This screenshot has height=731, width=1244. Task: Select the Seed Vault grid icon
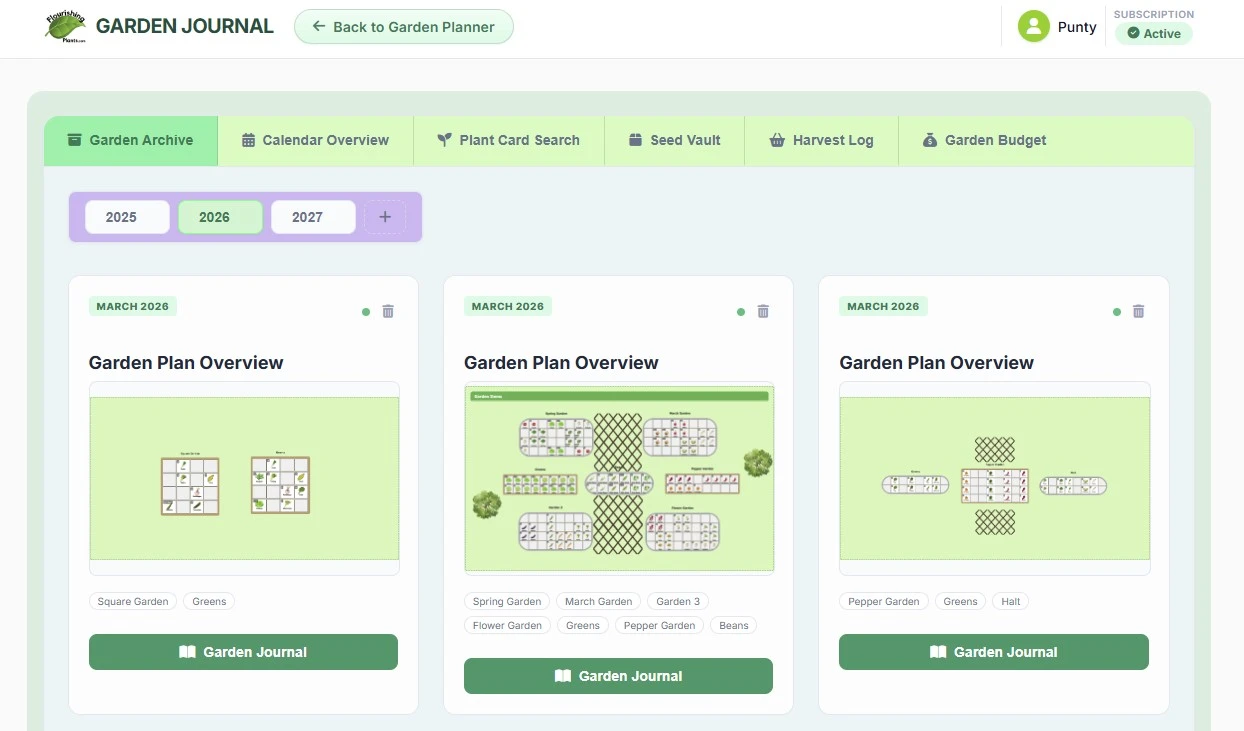coord(634,140)
